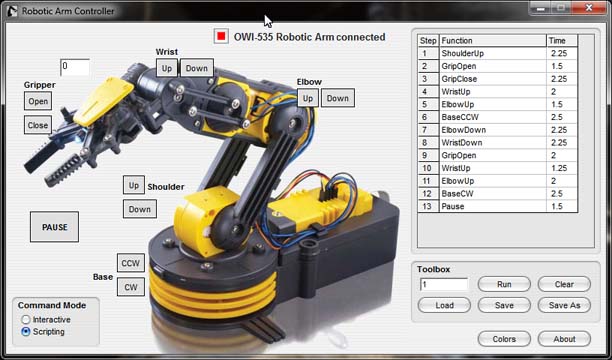
Task: Move the wrist Down
Action: tap(197, 68)
